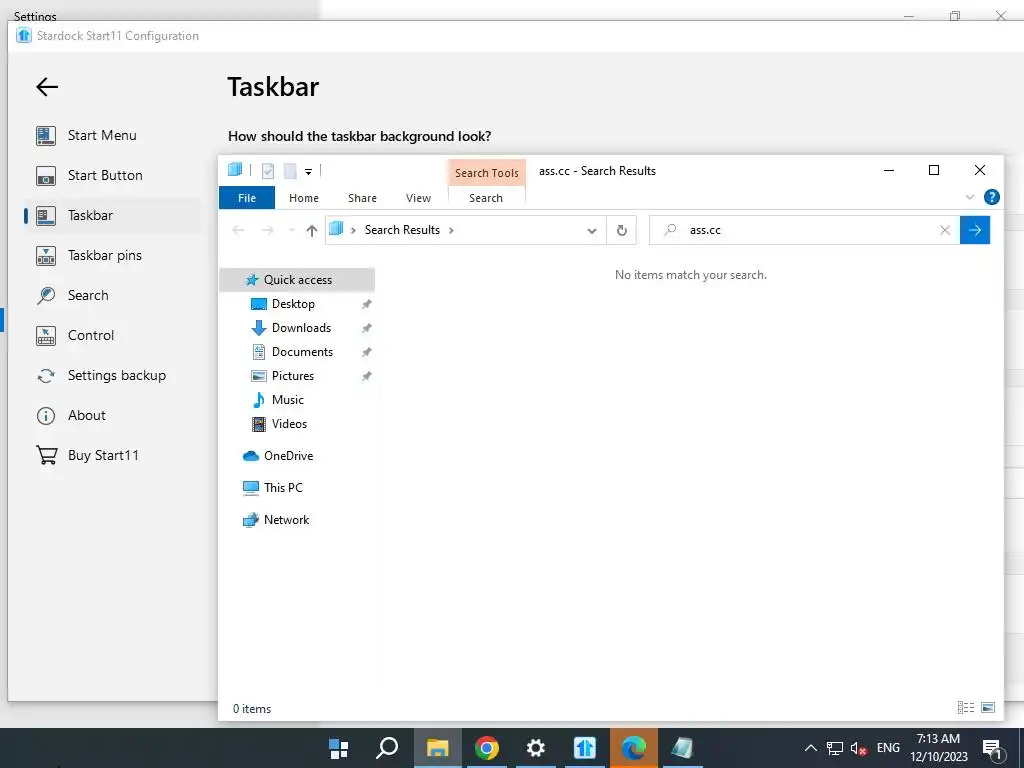
Task: Open Windows Start button on taskbar
Action: [x=338, y=748]
